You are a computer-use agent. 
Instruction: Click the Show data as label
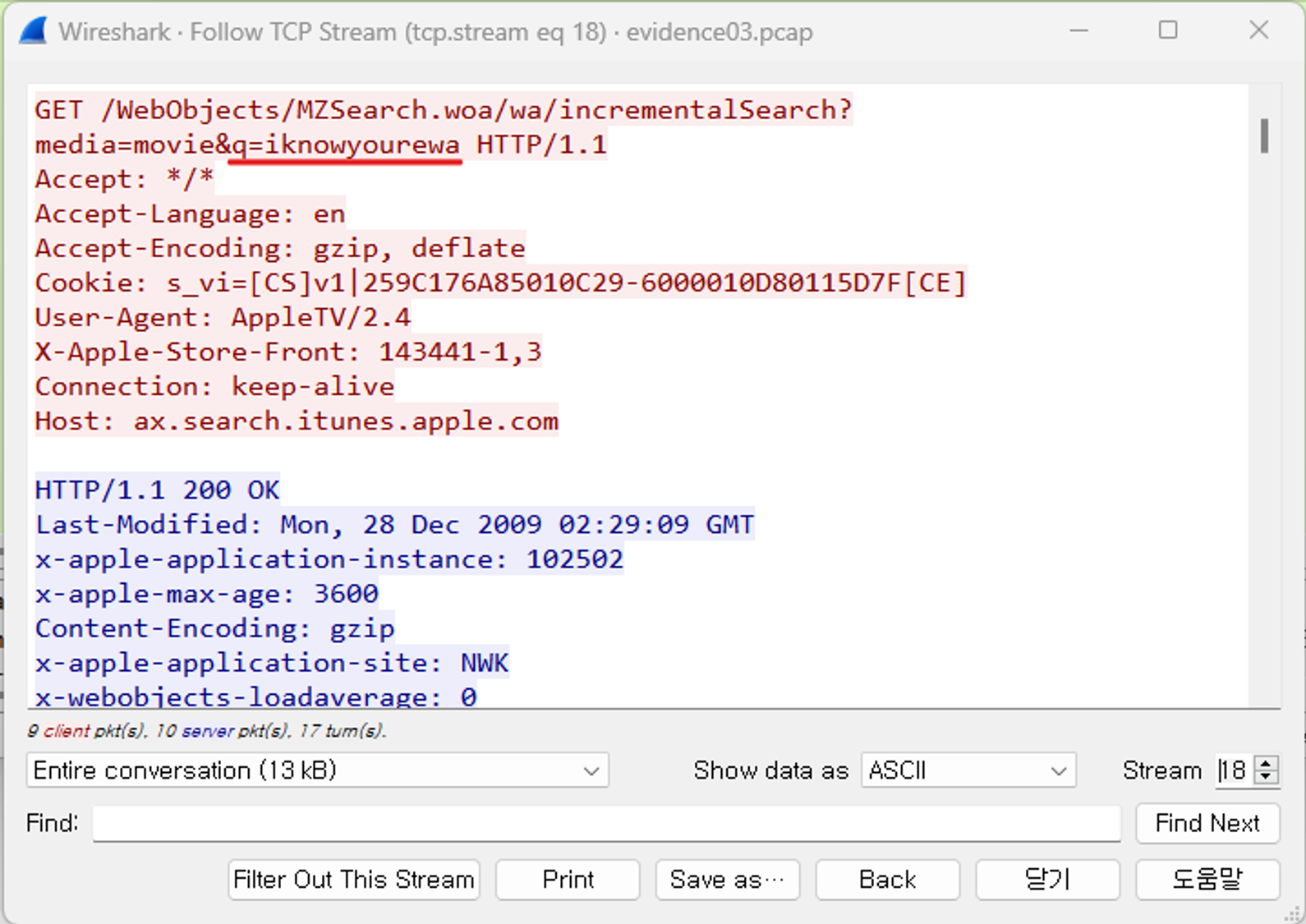(x=770, y=770)
